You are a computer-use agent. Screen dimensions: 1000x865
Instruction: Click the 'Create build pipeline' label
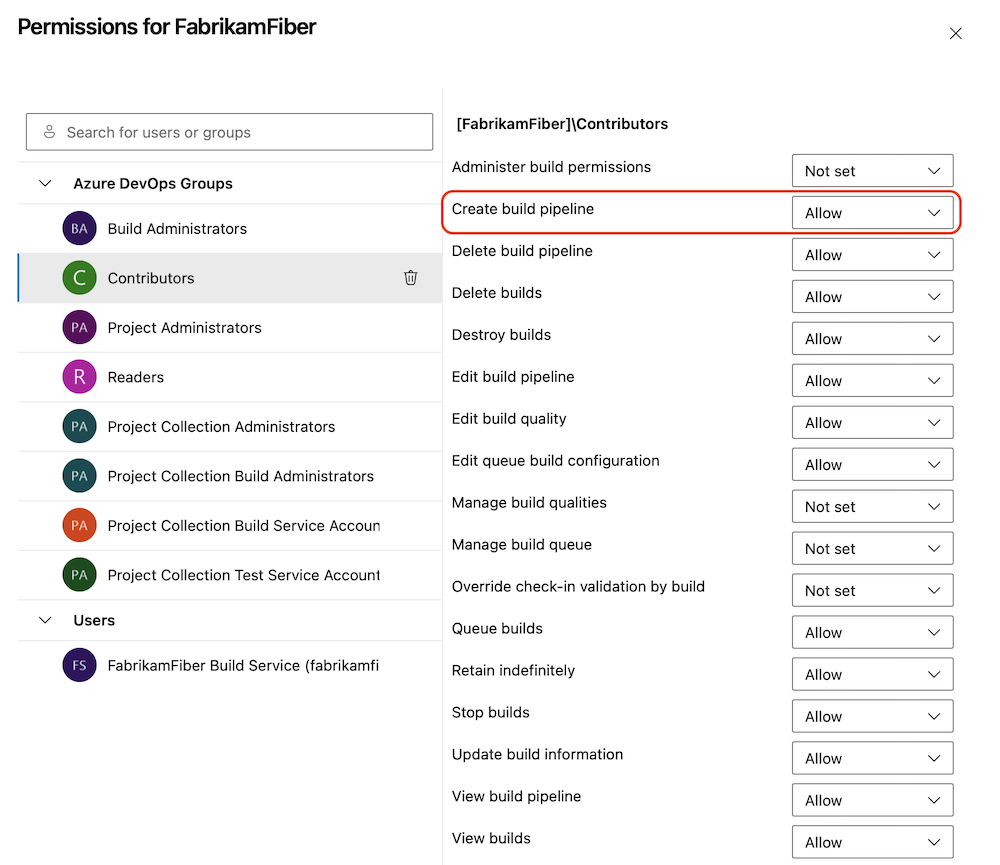point(523,209)
